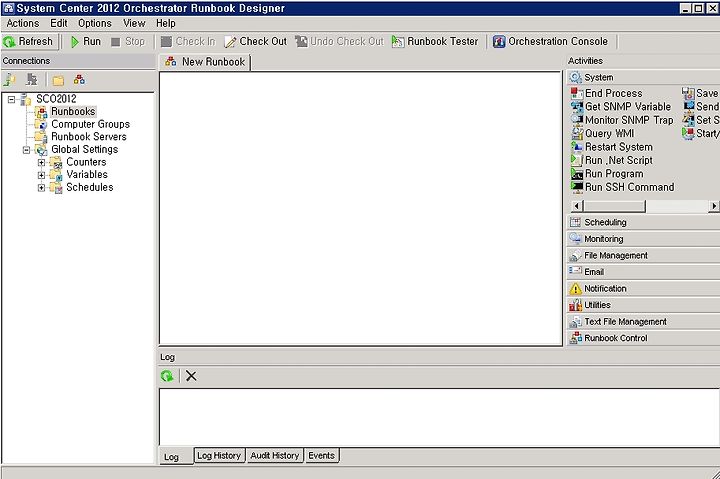Open the Actions menu
Screen dimensions: 720x479
tap(22, 23)
